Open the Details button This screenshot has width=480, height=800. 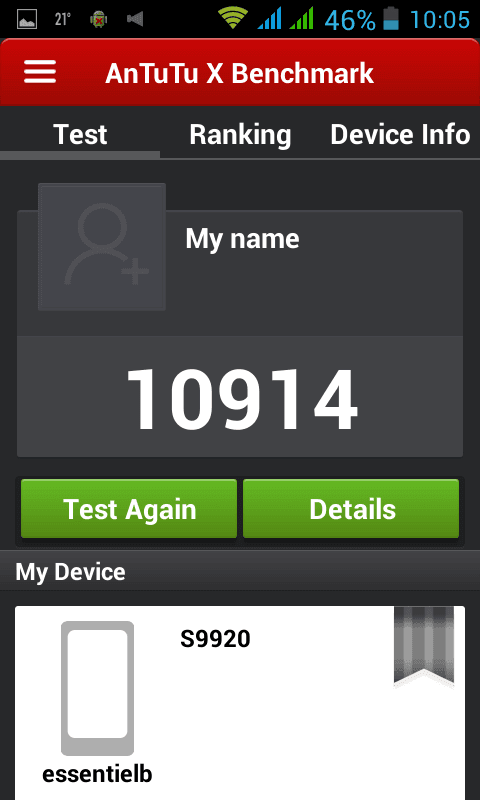point(351,509)
